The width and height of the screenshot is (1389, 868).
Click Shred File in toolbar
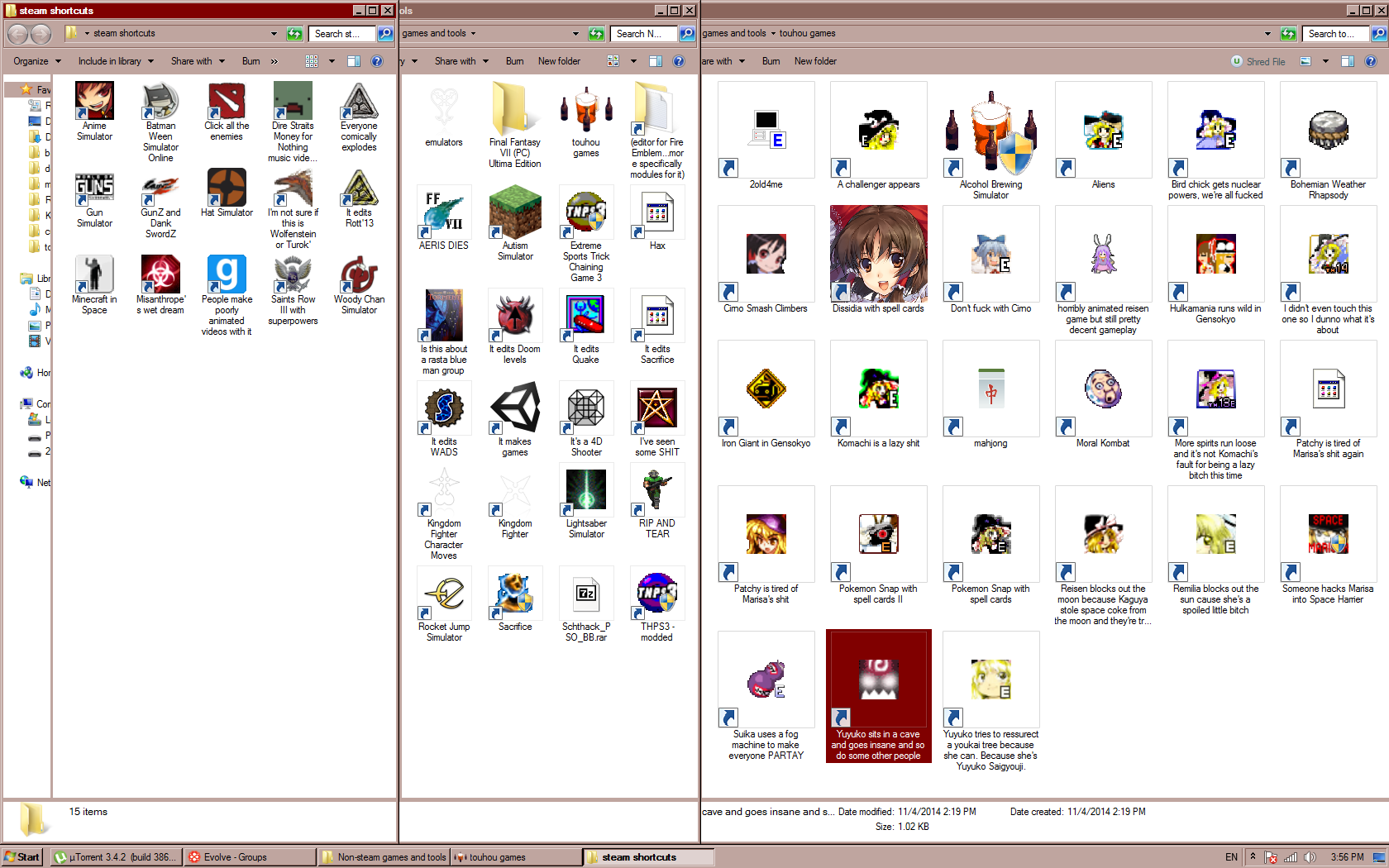click(1258, 61)
